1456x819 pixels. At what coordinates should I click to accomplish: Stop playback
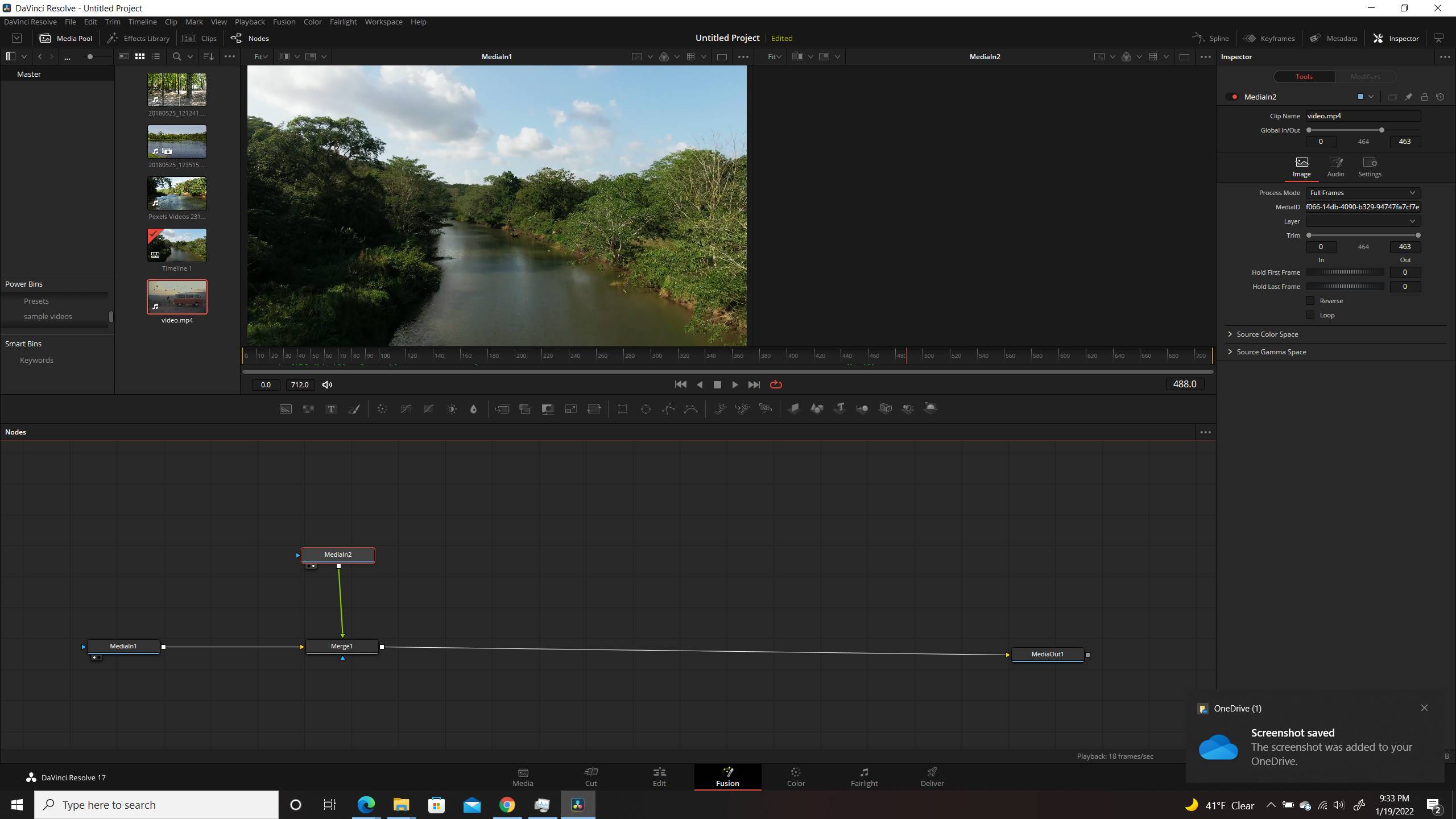tap(717, 384)
